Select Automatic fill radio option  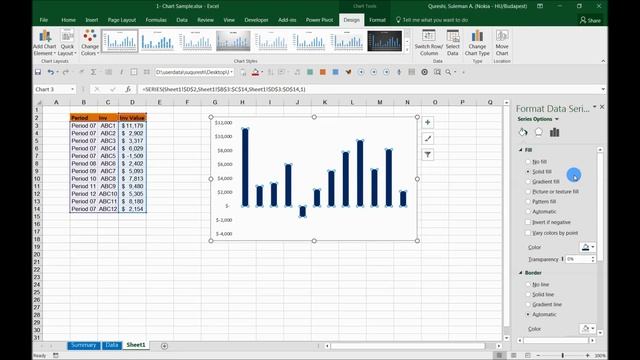click(x=528, y=211)
